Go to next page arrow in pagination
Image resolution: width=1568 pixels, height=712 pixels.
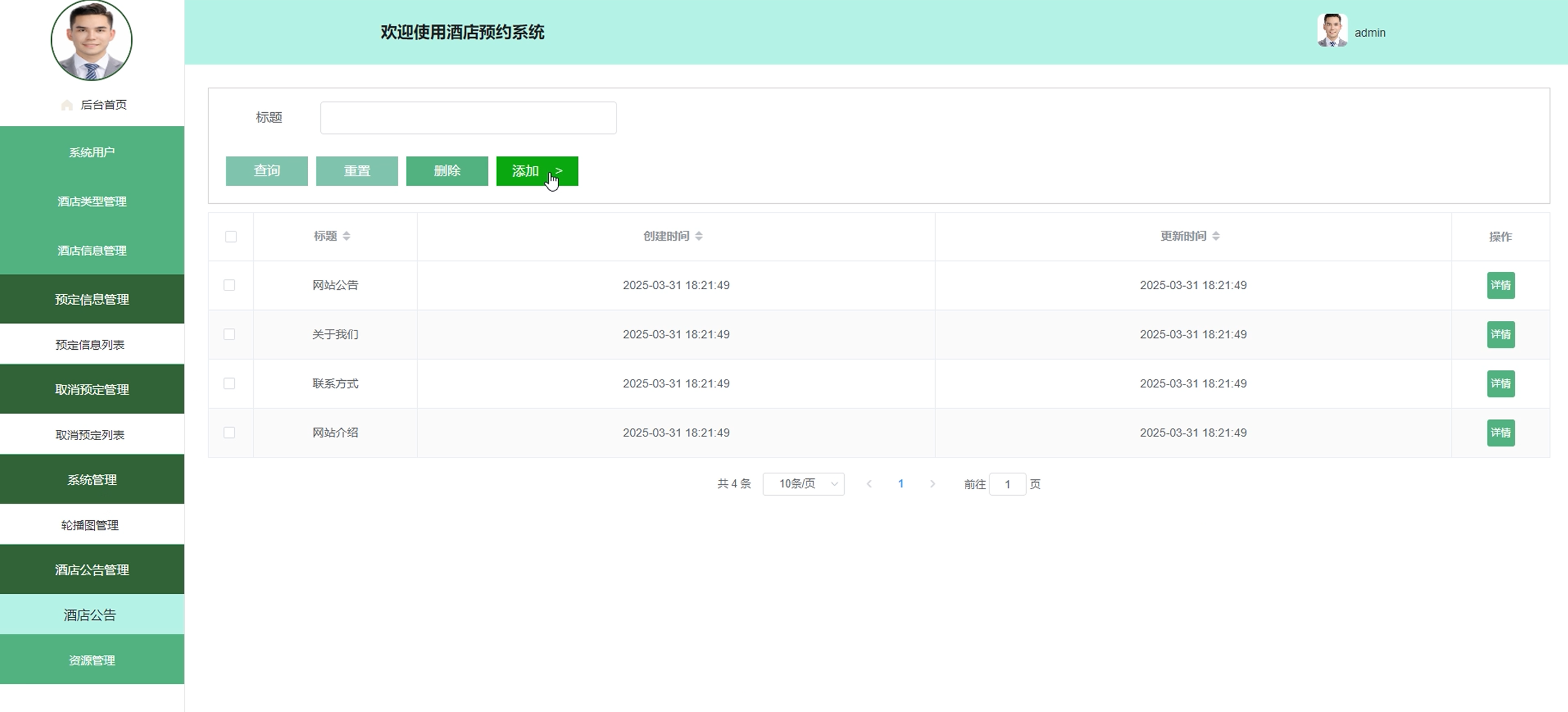tap(932, 484)
